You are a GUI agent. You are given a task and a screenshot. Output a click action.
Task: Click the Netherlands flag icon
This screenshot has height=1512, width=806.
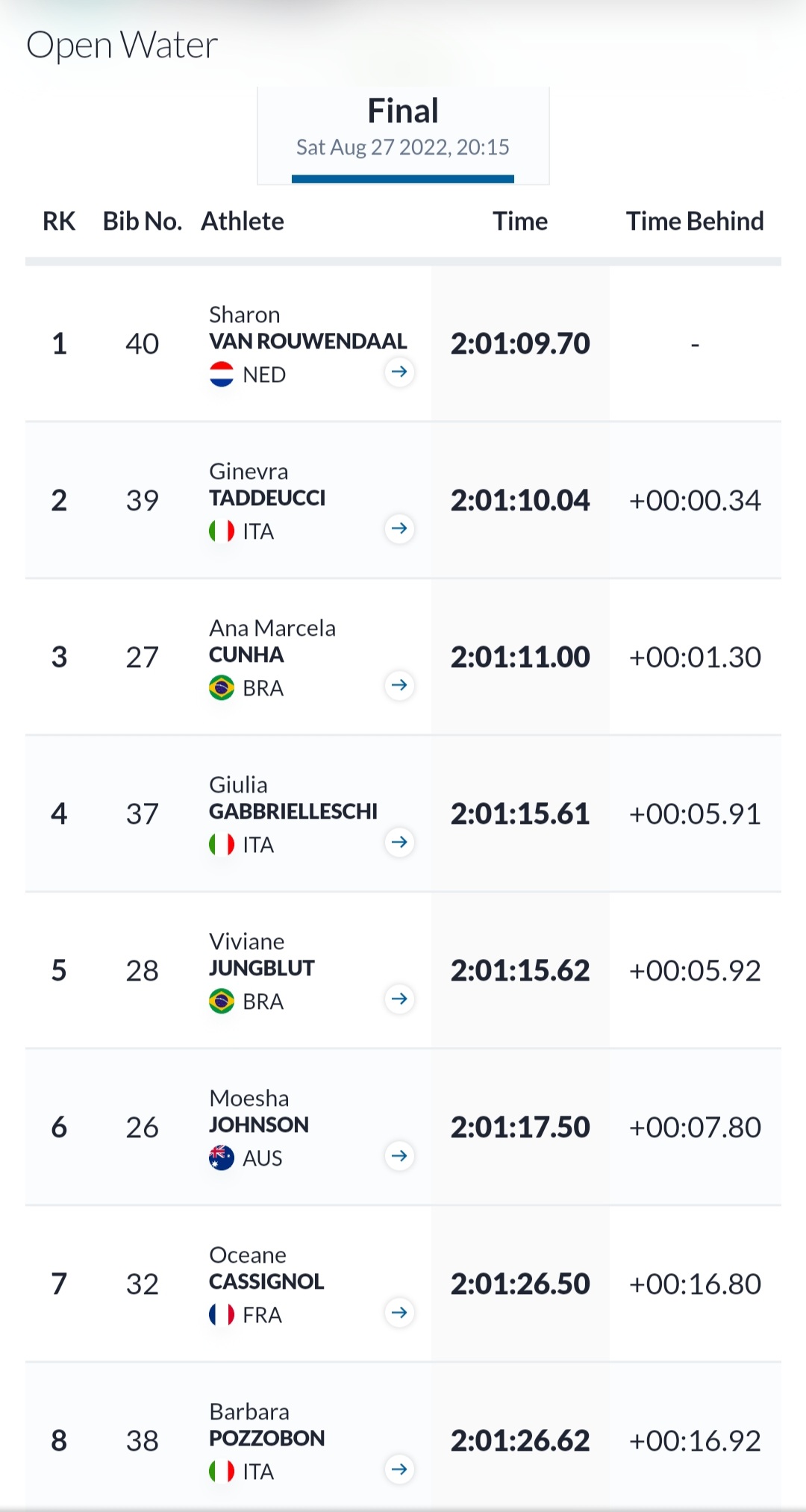(222, 374)
